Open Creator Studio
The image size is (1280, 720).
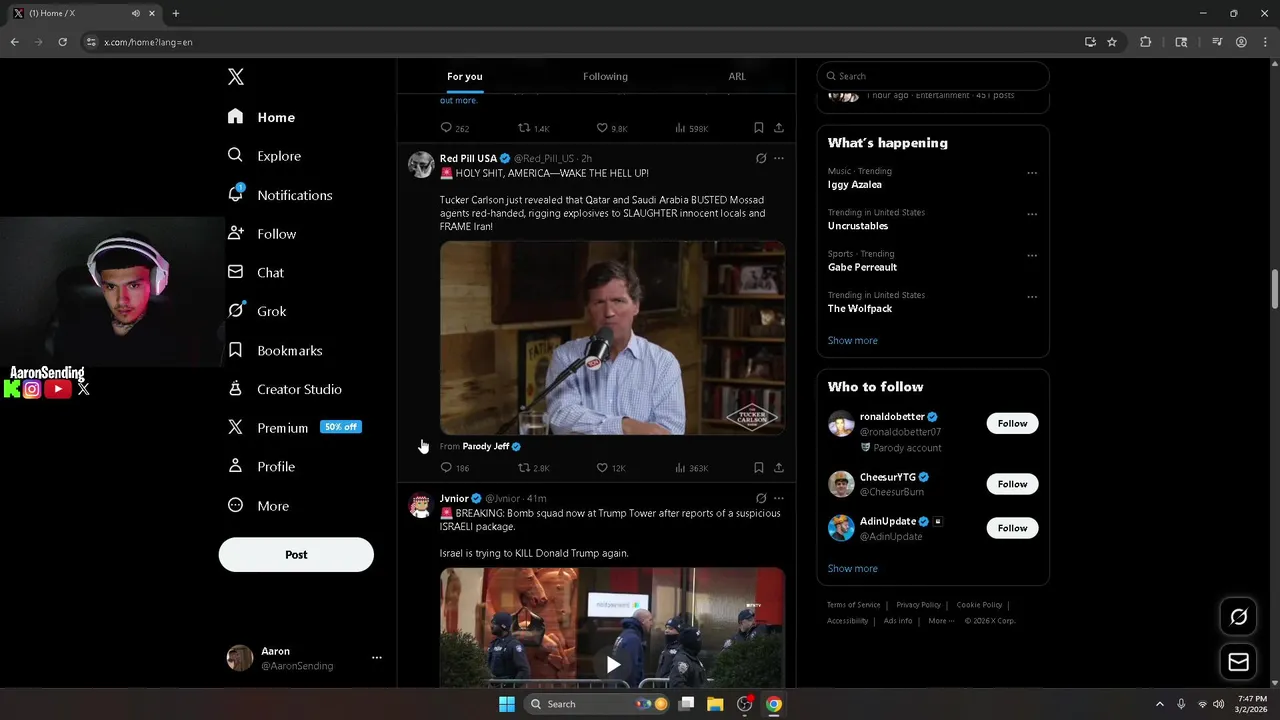[284, 390]
